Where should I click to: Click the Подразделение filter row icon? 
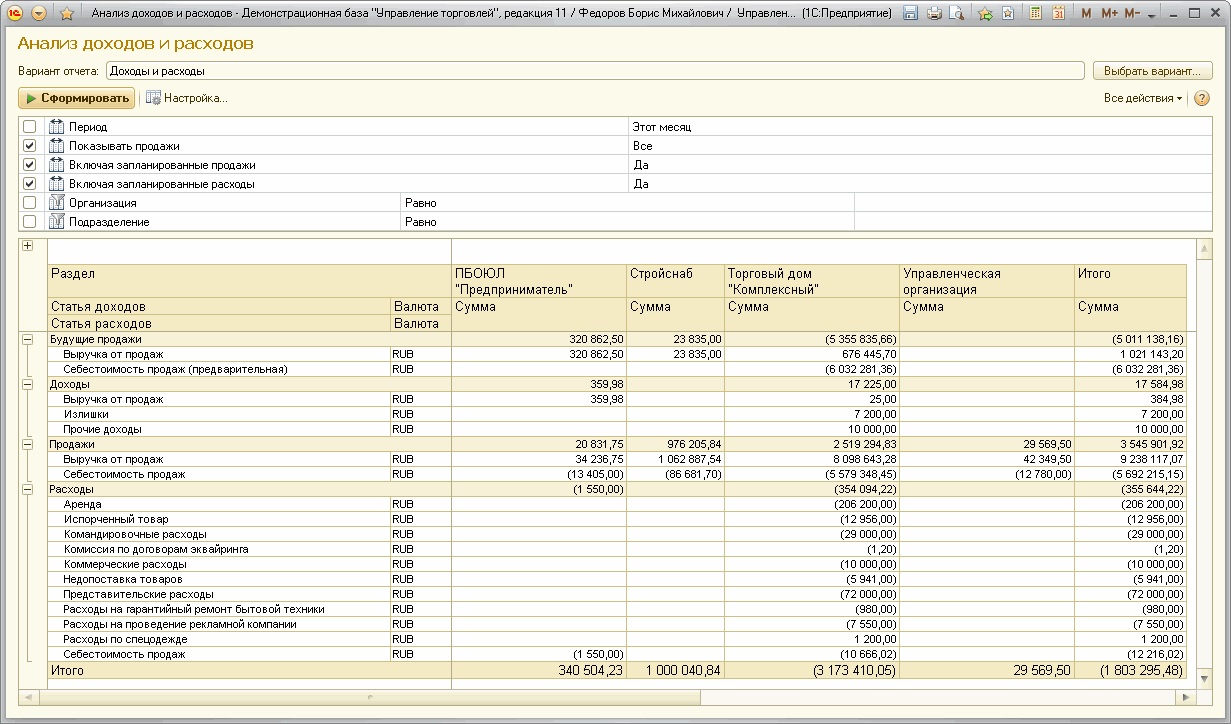click(x=57, y=222)
